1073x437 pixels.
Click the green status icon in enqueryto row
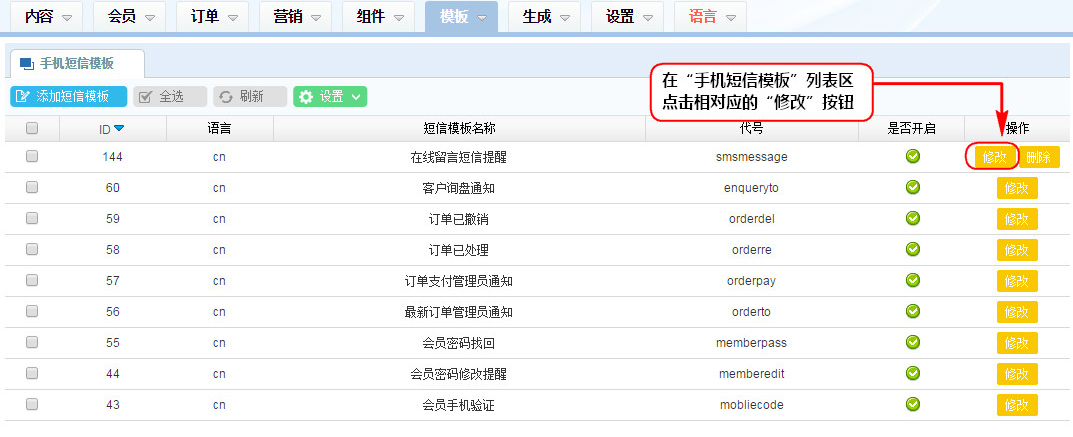(912, 187)
